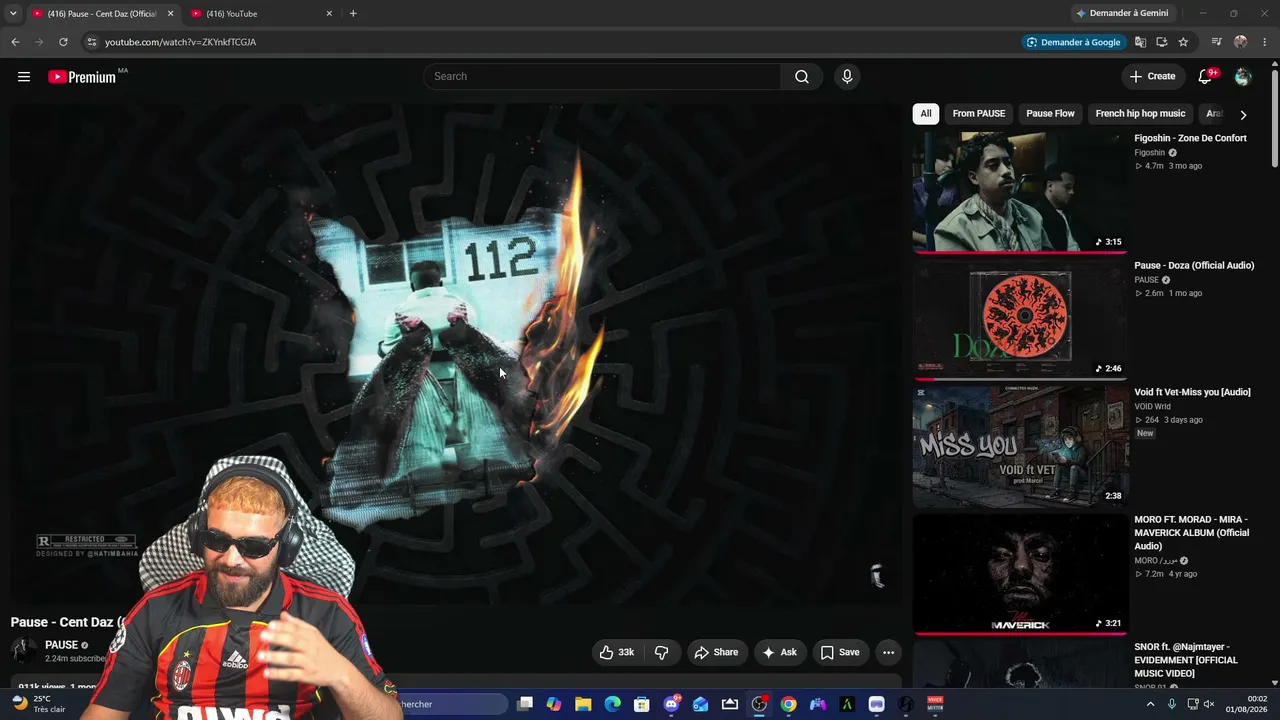The width and height of the screenshot is (1280, 720).
Task: Open Chrome media controls icon
Action: pos(1216,42)
